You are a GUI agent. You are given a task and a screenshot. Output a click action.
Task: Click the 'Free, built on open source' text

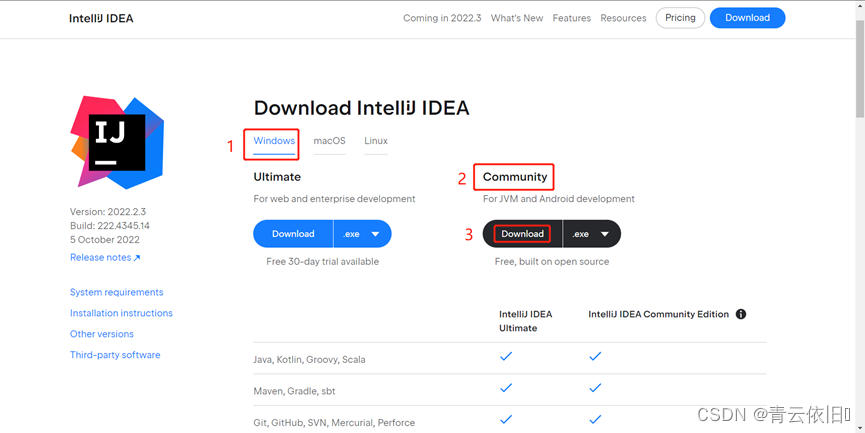pos(552,261)
